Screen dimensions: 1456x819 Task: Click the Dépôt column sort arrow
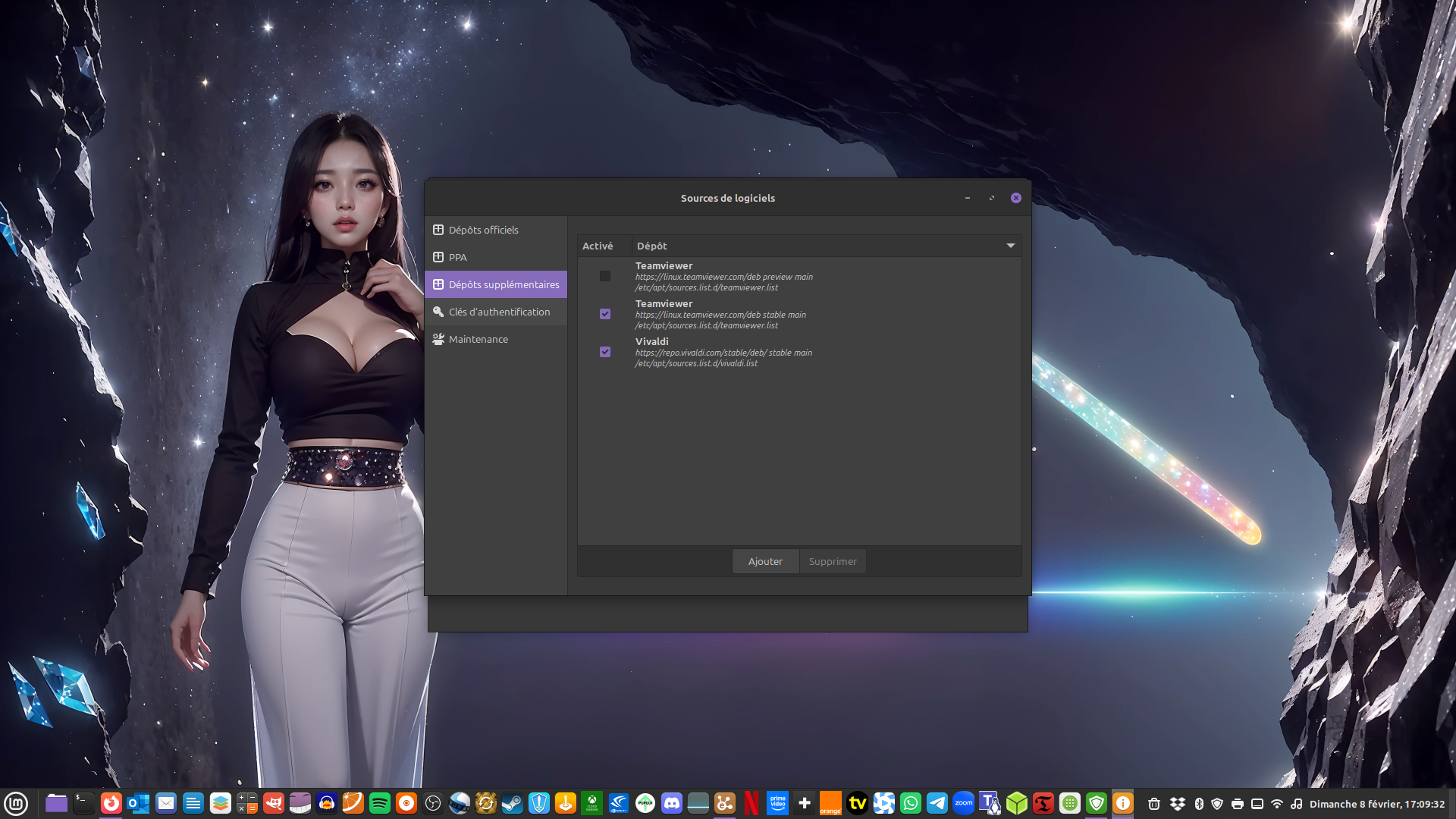[1010, 246]
